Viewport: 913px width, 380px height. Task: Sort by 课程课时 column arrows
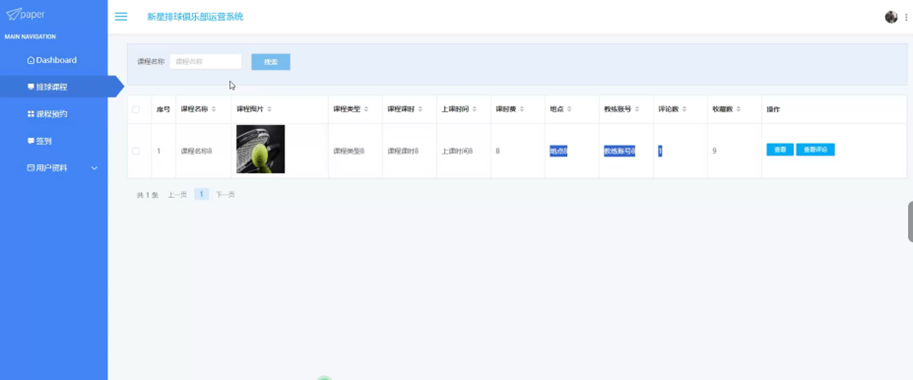pos(420,109)
